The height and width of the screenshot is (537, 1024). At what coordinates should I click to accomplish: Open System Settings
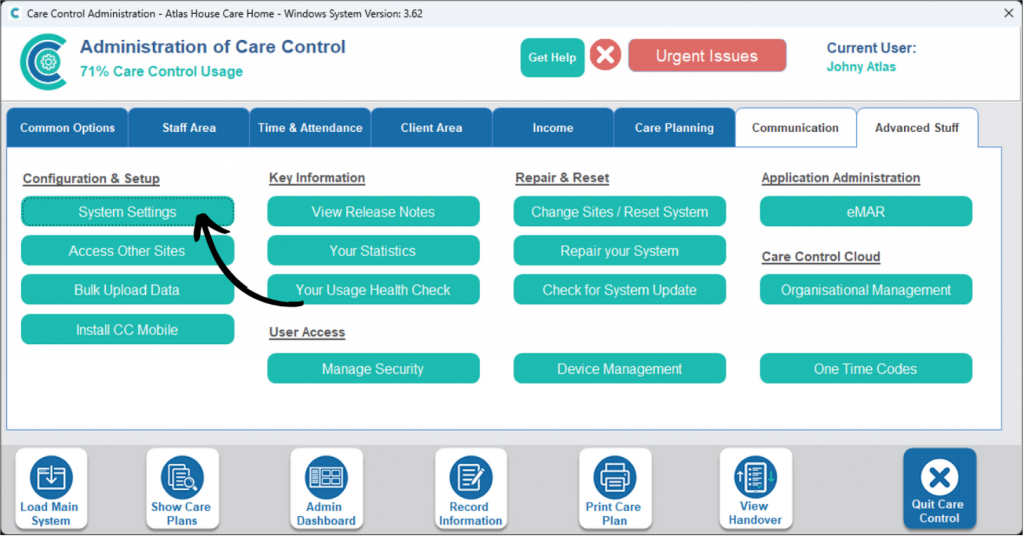(127, 212)
